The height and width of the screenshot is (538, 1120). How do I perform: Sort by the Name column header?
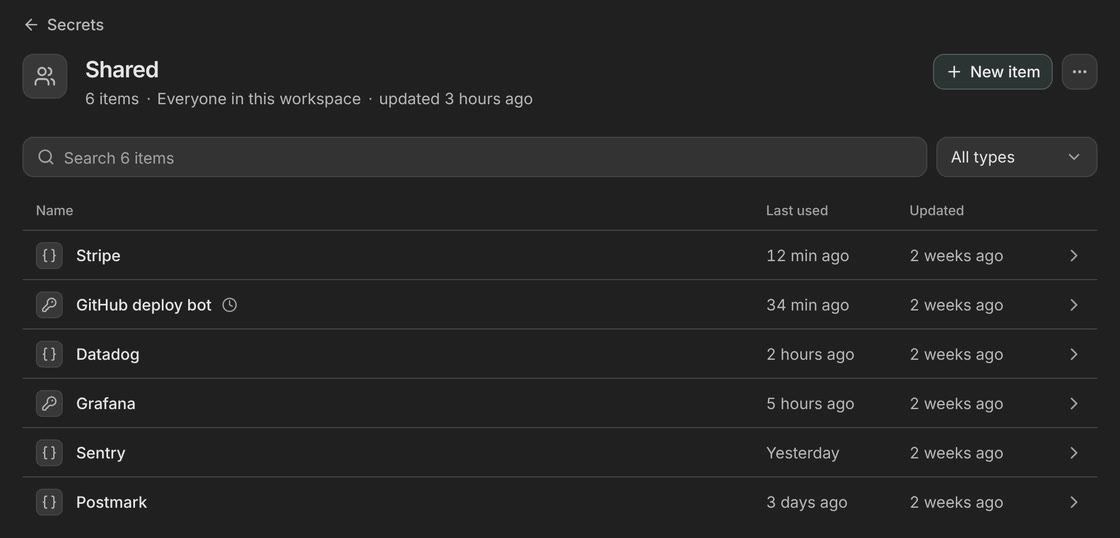point(54,211)
